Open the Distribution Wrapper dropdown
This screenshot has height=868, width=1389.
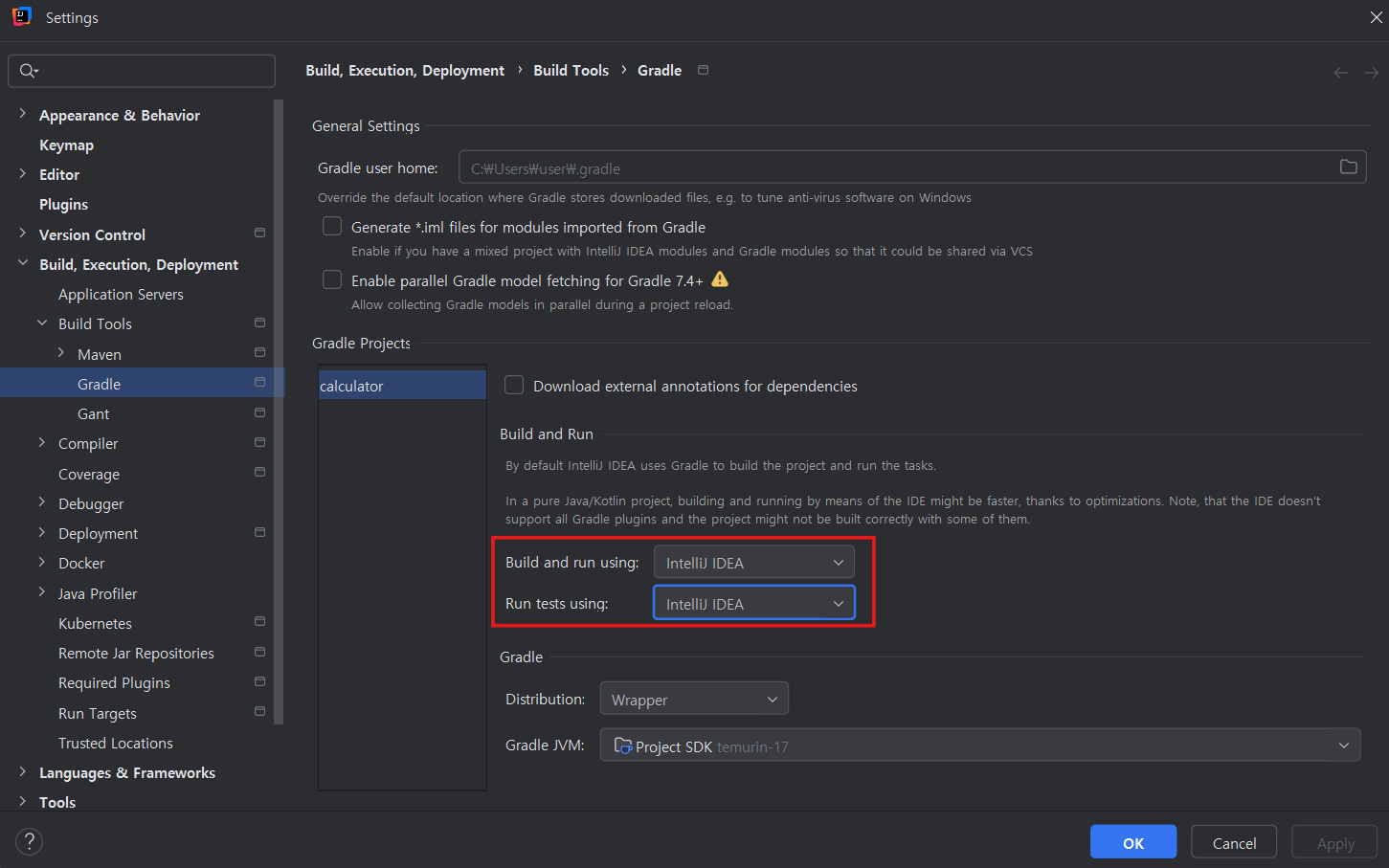[694, 699]
